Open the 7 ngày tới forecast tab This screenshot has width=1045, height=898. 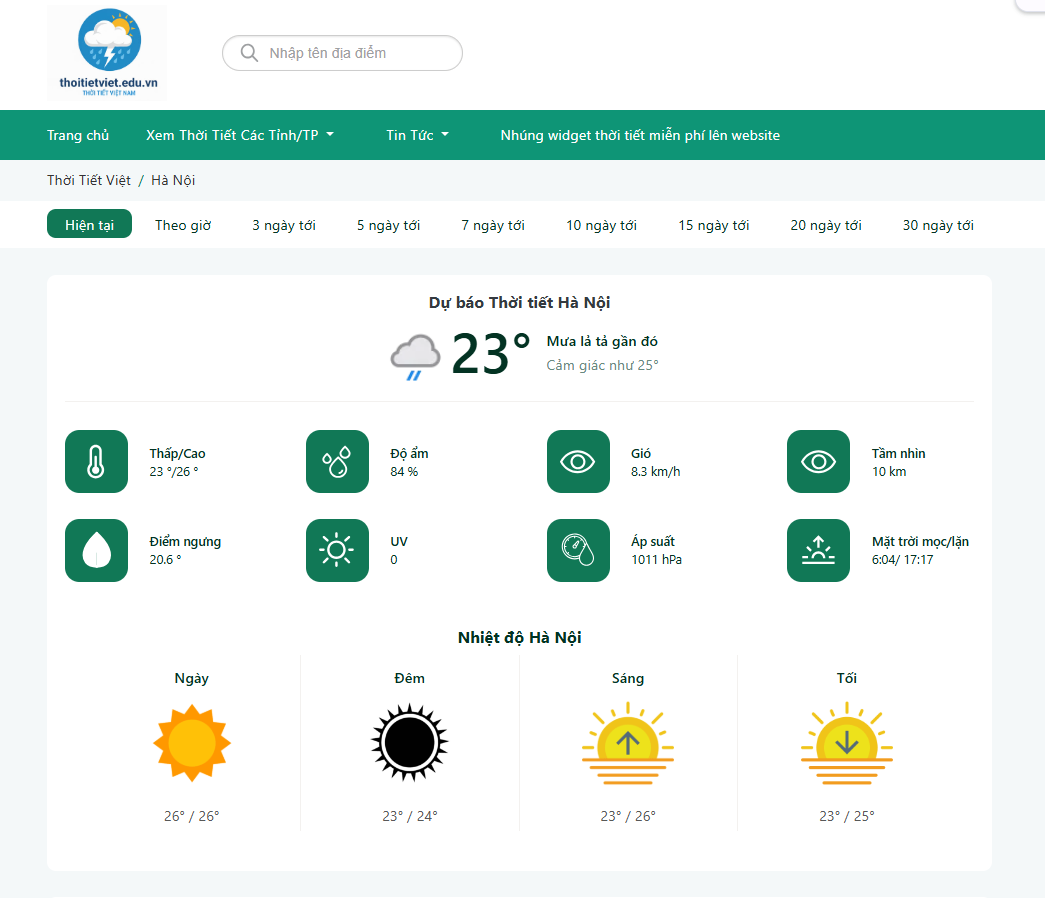[493, 225]
